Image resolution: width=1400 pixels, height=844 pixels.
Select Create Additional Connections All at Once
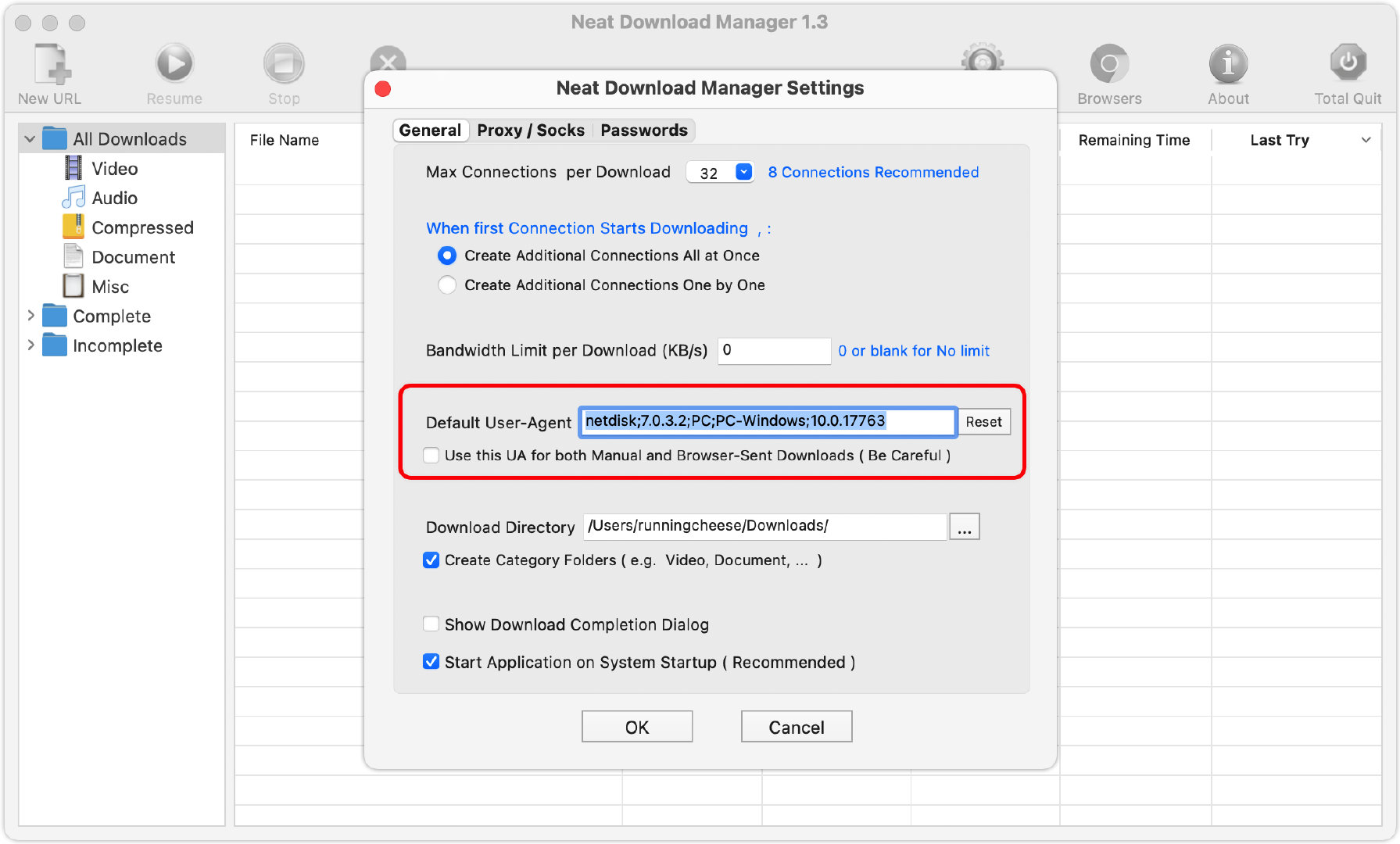tap(447, 256)
